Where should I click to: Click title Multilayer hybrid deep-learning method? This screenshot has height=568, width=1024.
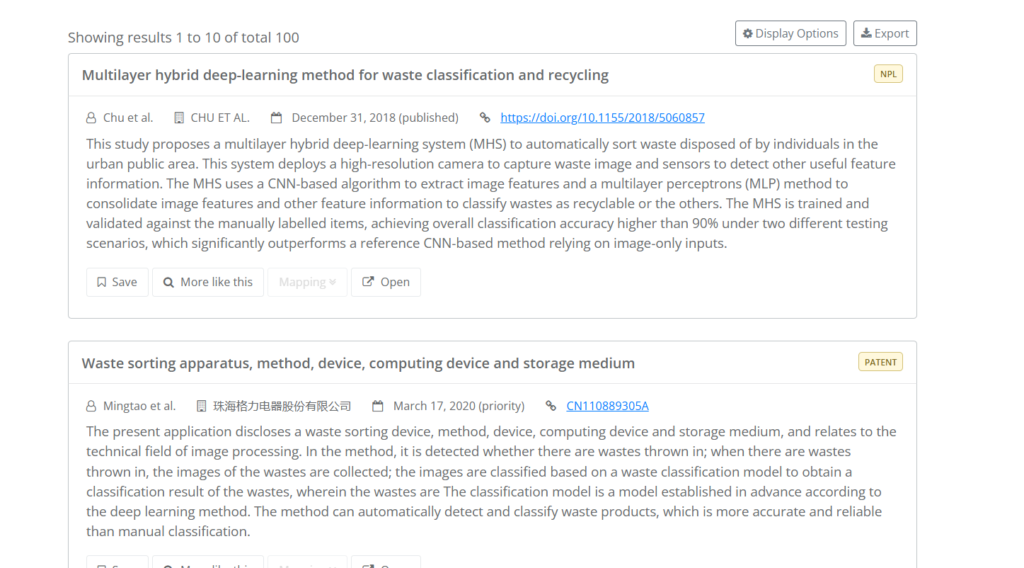pyautogui.click(x=345, y=75)
